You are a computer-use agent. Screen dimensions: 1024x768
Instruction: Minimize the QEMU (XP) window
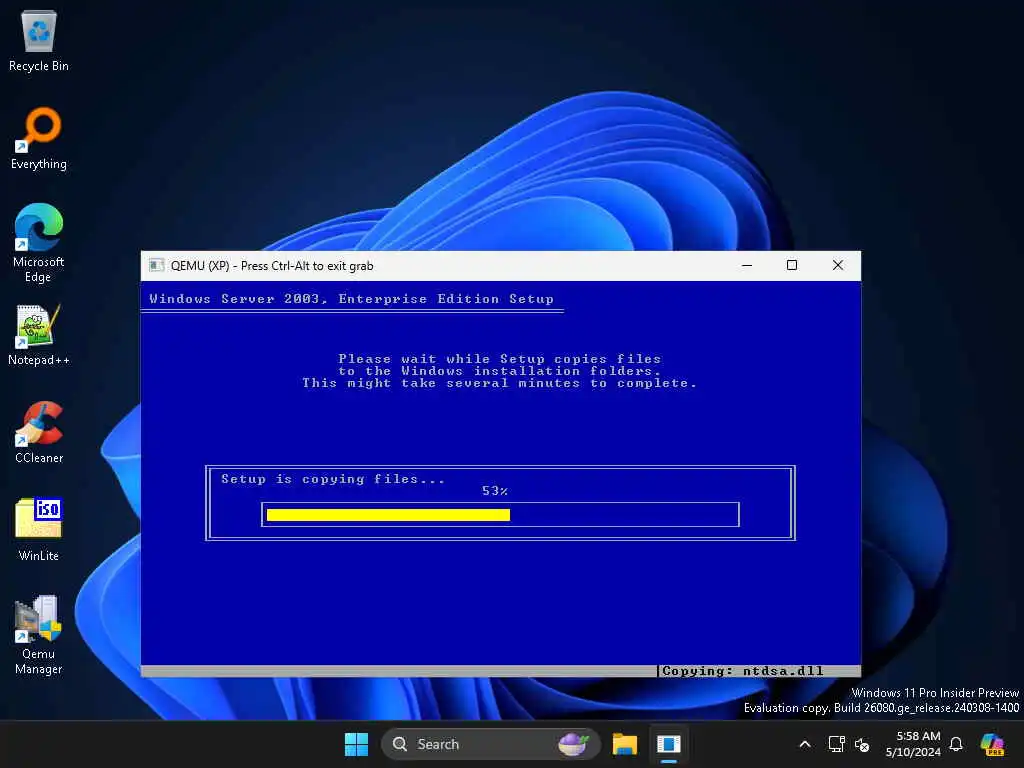[747, 265]
